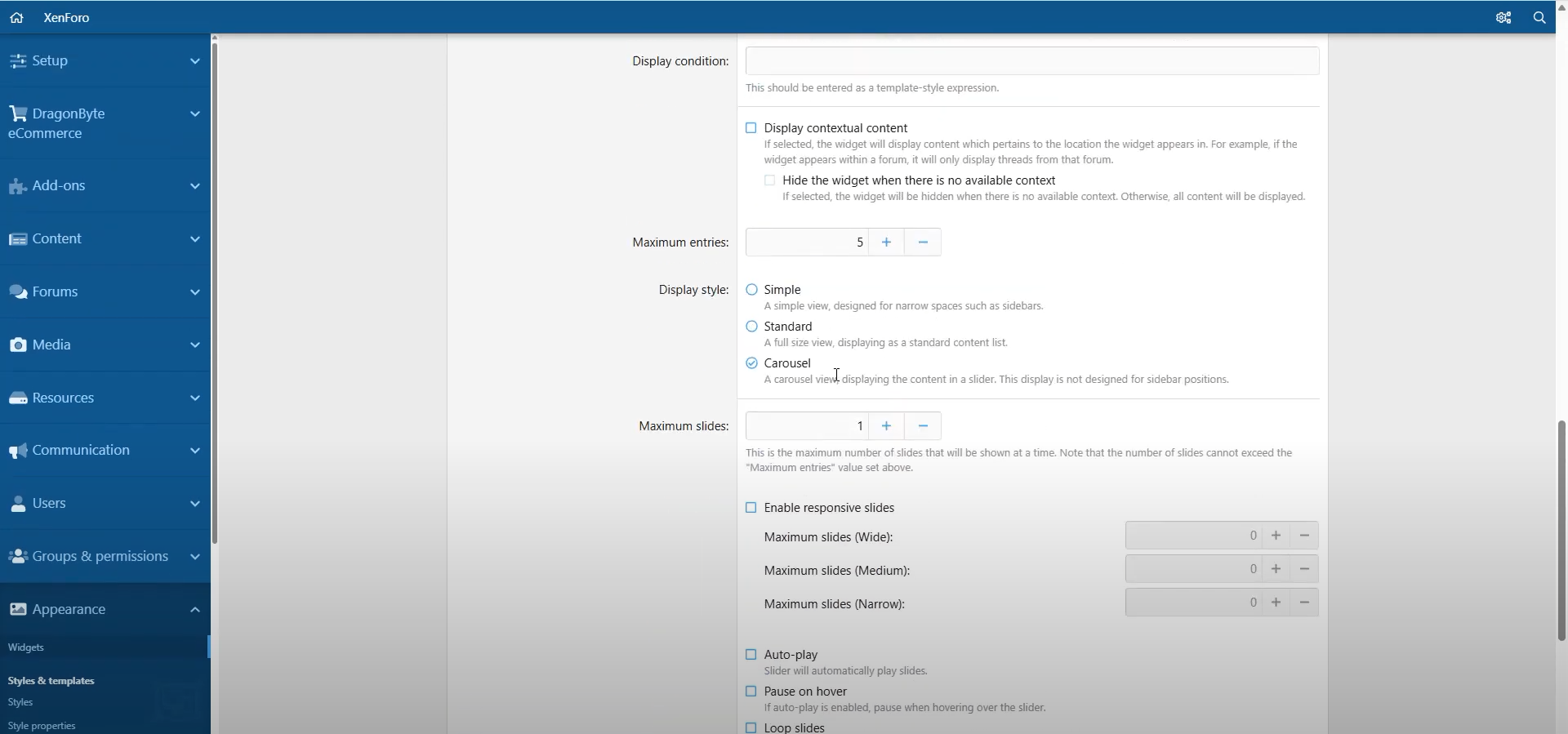Open the Styles sidebar link
The image size is (1568, 734).
(x=20, y=702)
